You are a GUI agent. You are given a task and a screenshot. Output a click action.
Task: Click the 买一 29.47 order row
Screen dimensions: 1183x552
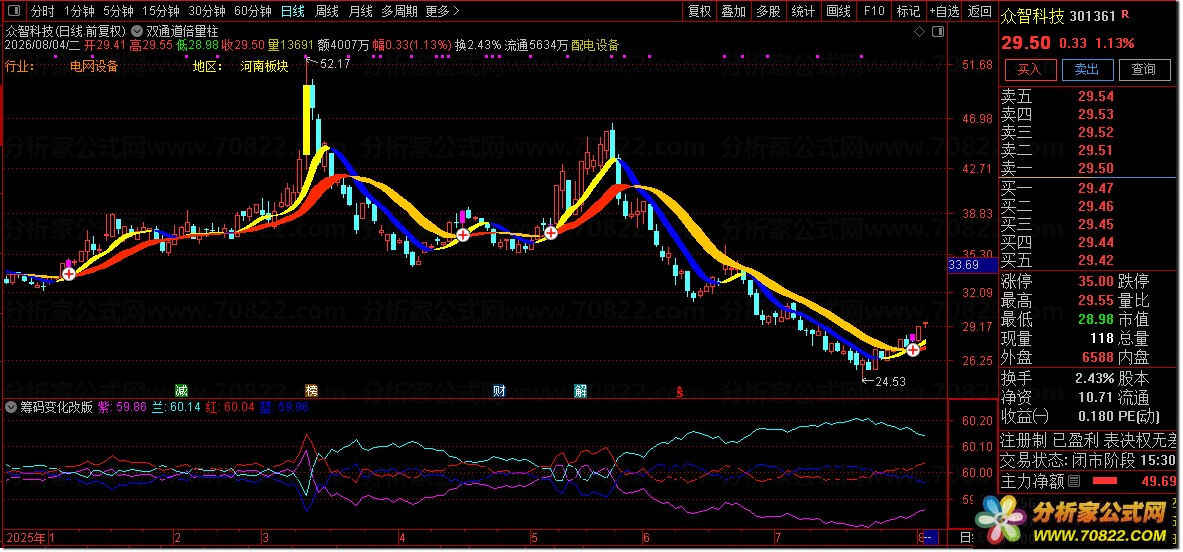(1089, 188)
